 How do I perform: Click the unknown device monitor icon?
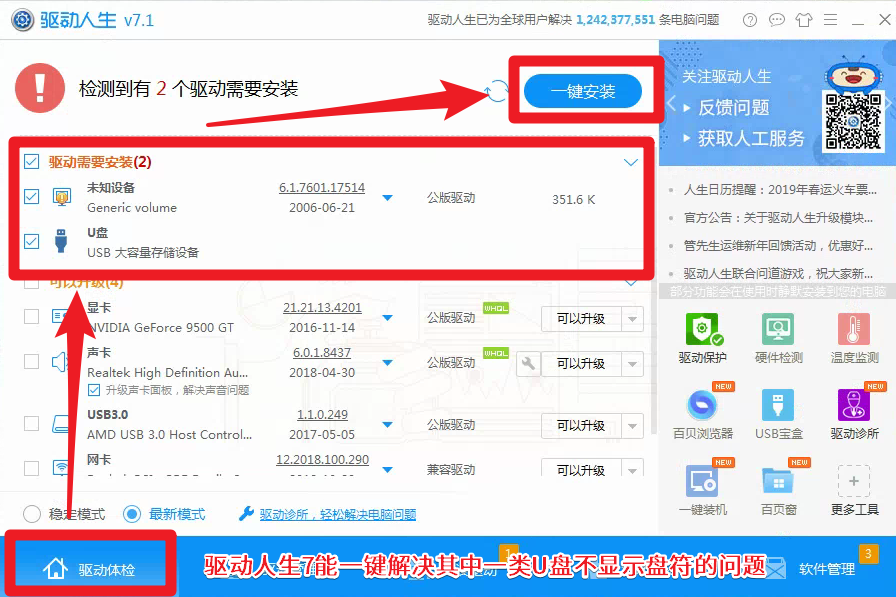tap(62, 197)
